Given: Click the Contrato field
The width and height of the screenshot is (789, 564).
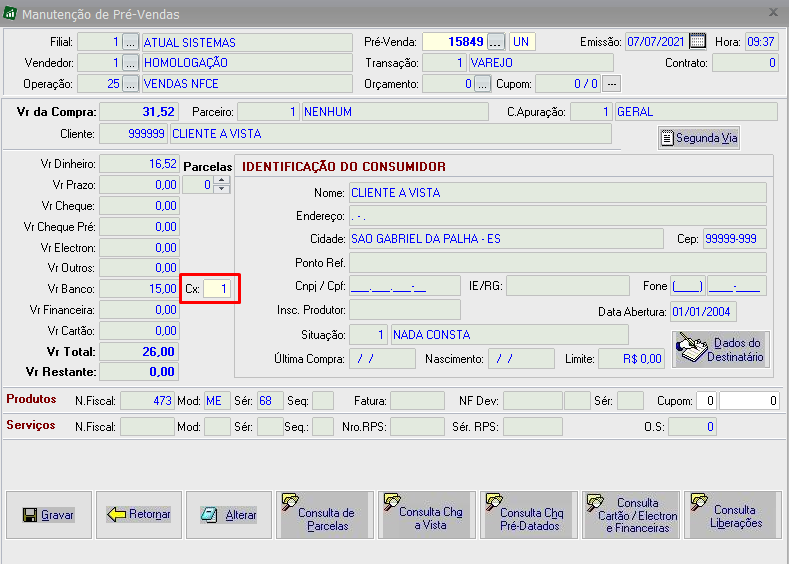Looking at the screenshot, I should coord(746,63).
